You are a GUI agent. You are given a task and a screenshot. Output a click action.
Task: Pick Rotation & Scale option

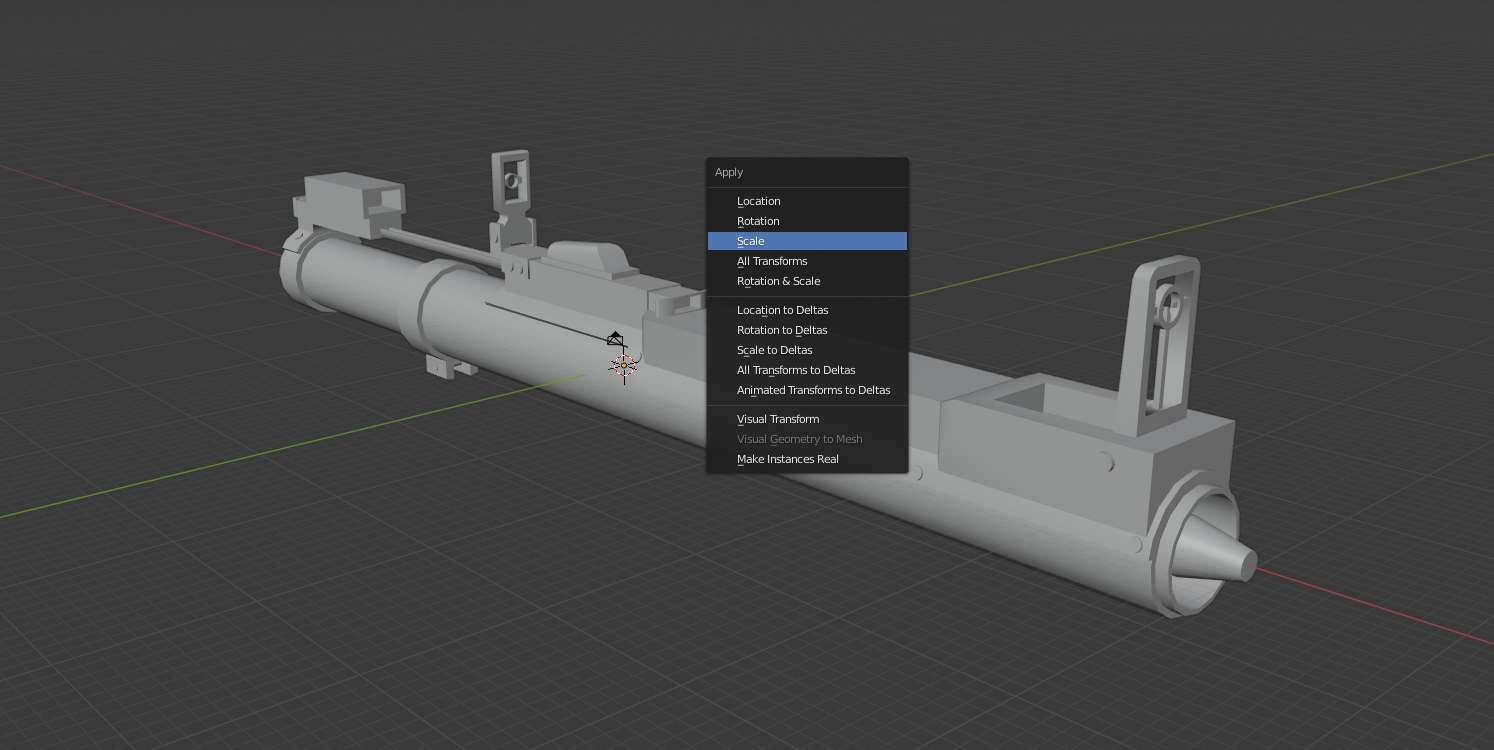click(x=778, y=281)
